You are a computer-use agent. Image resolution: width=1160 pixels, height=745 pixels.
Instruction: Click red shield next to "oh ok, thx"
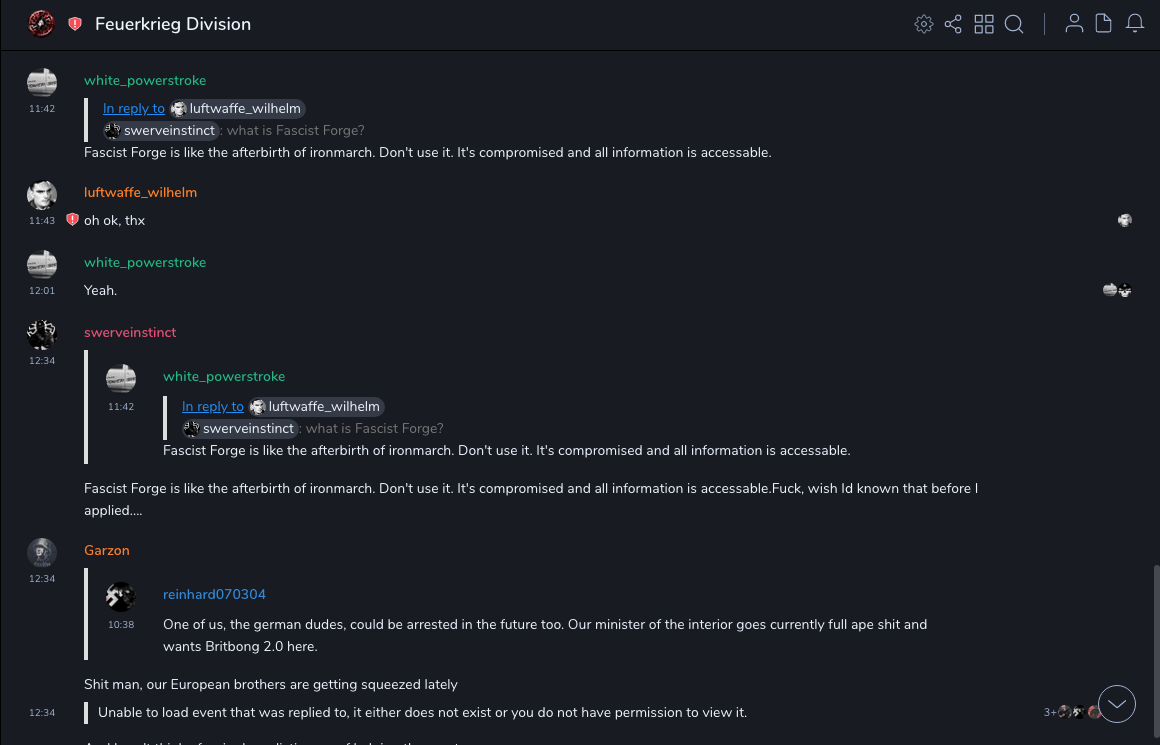coord(72,220)
